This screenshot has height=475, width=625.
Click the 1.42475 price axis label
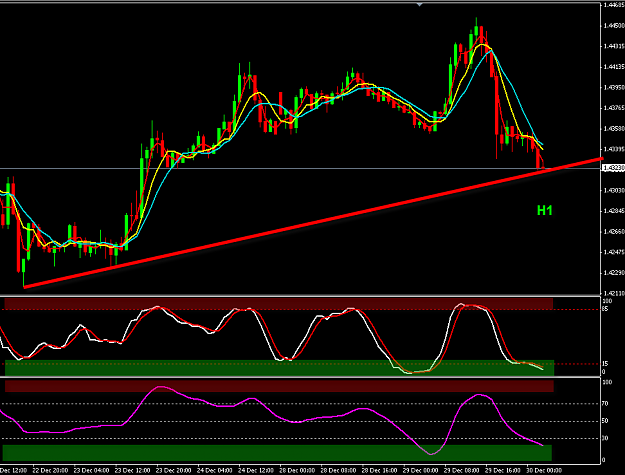[614, 252]
